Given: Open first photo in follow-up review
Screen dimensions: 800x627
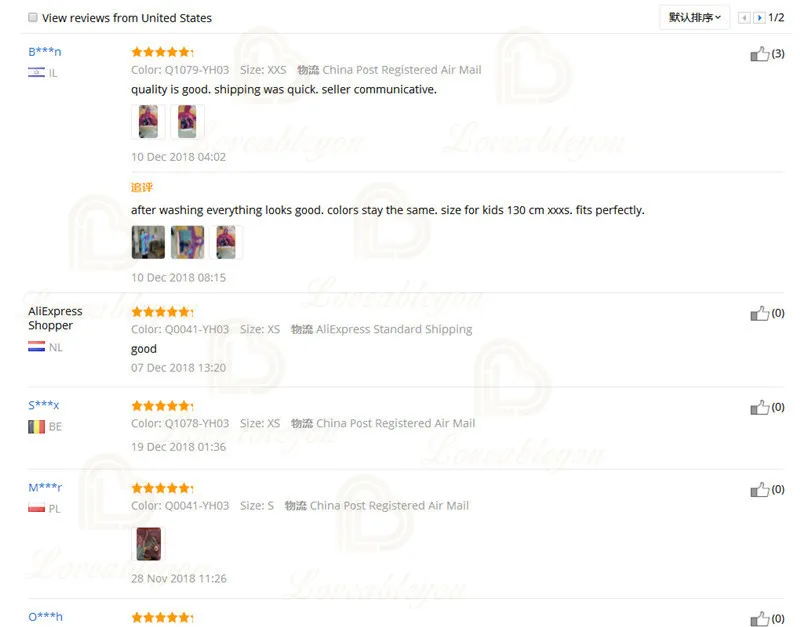Looking at the screenshot, I should click(x=148, y=242).
